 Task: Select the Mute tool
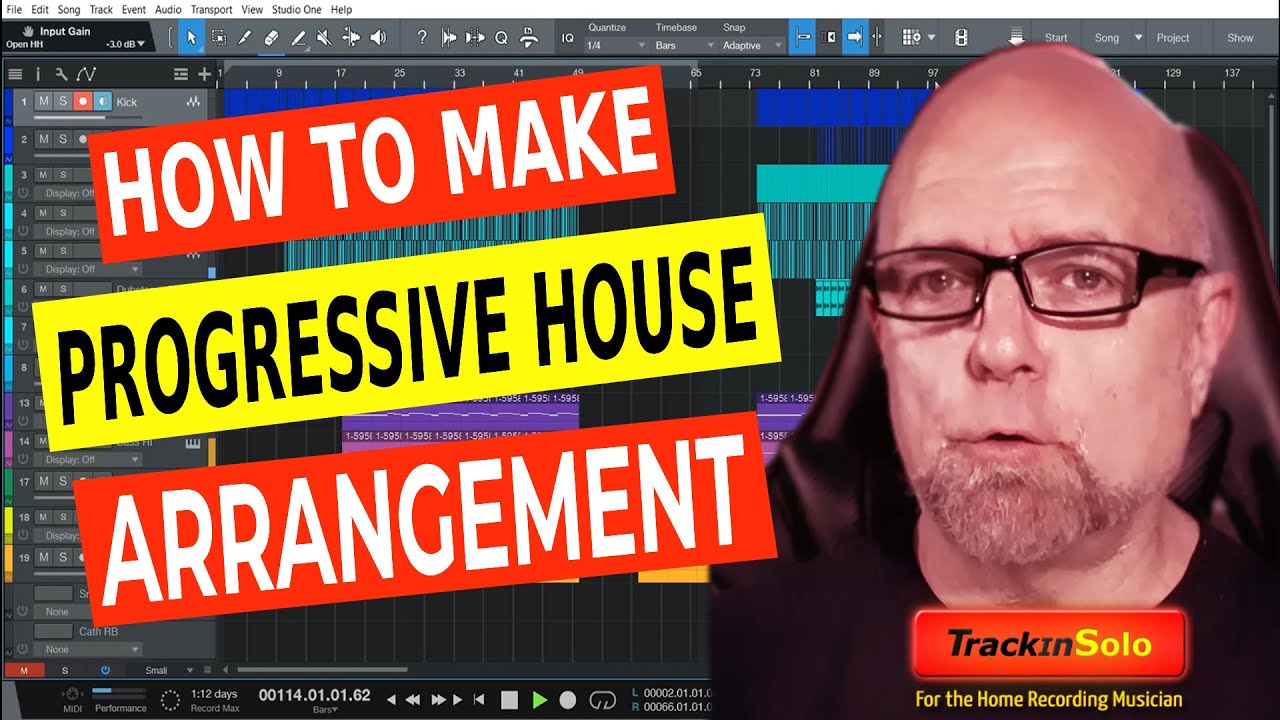(x=325, y=38)
